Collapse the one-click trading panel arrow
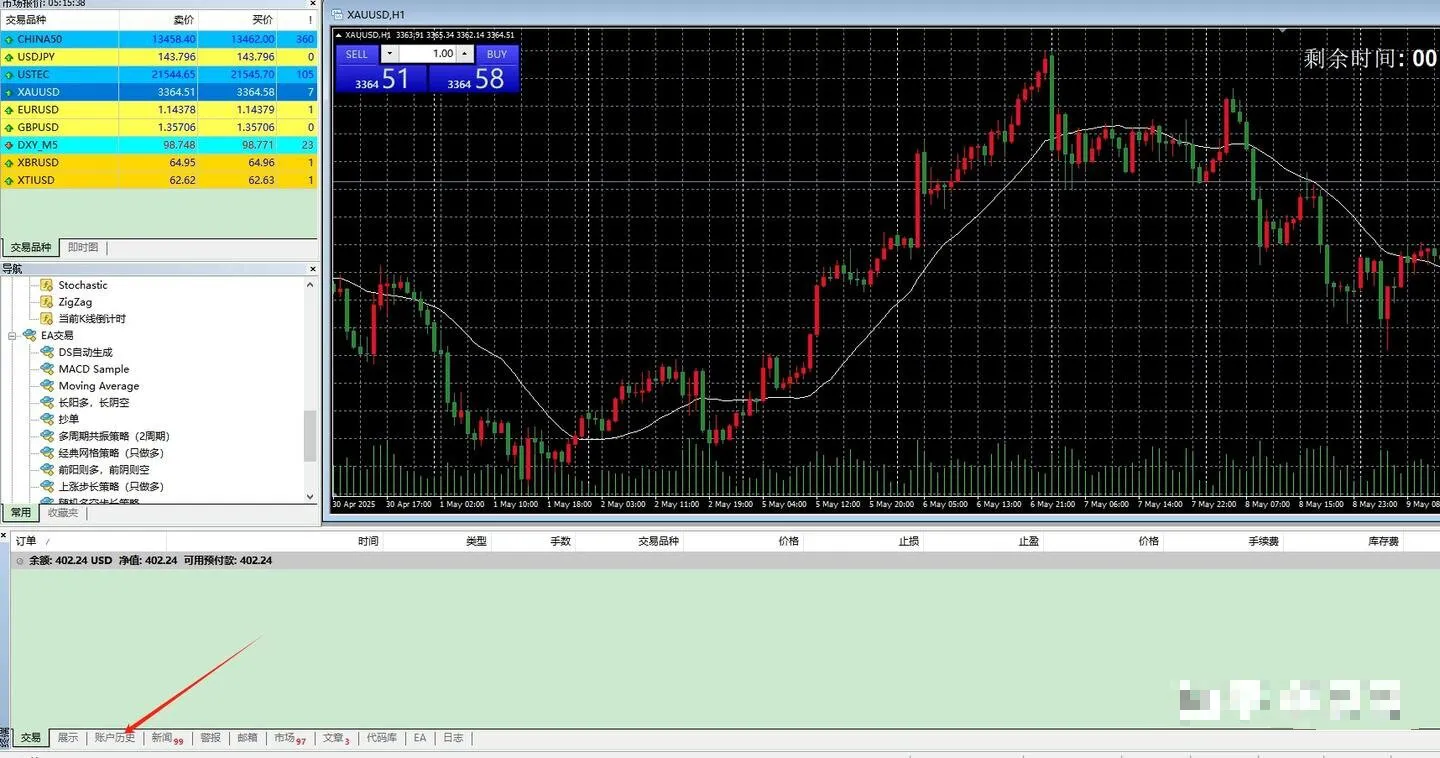The height and width of the screenshot is (758, 1440). pyautogui.click(x=339, y=34)
